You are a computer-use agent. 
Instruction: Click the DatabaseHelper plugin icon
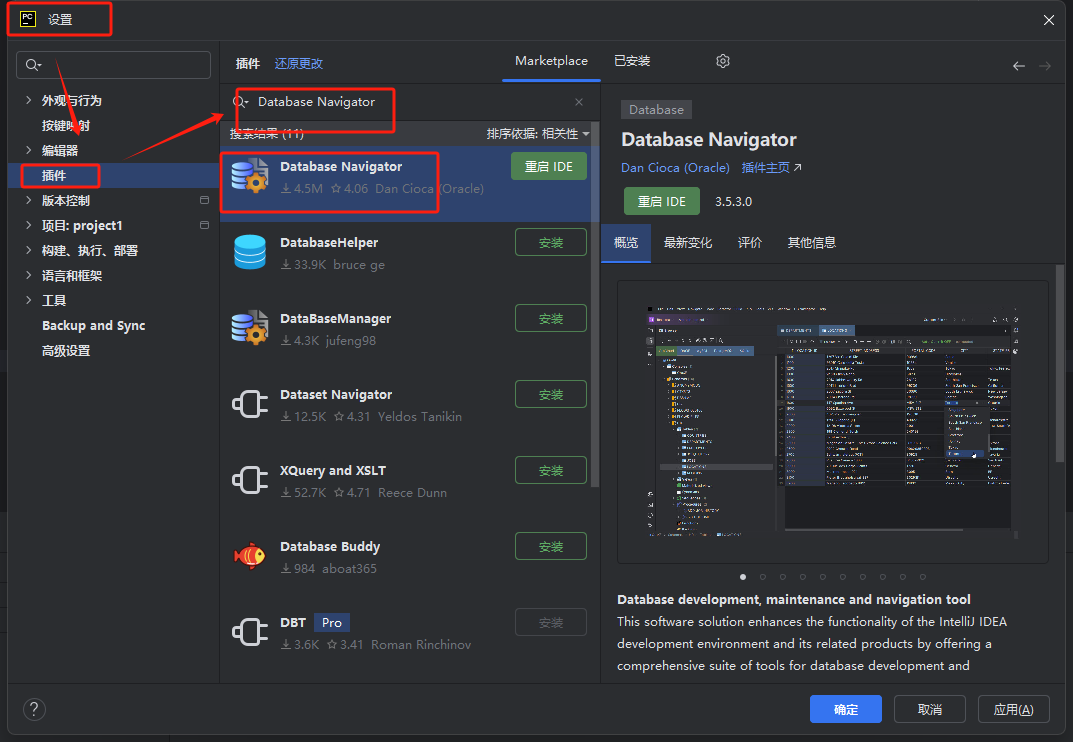[x=249, y=252]
